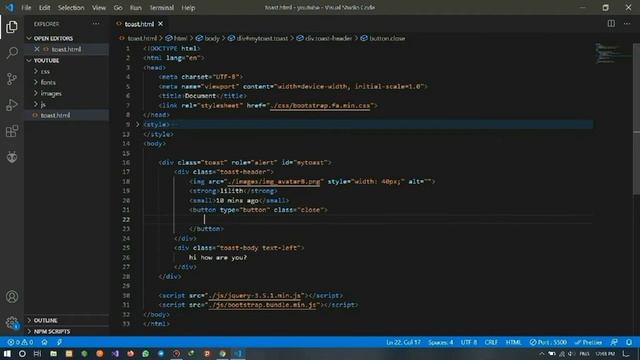Click errors and warnings count in status bar
Viewport: 640px width, 360px height.
click(20, 342)
